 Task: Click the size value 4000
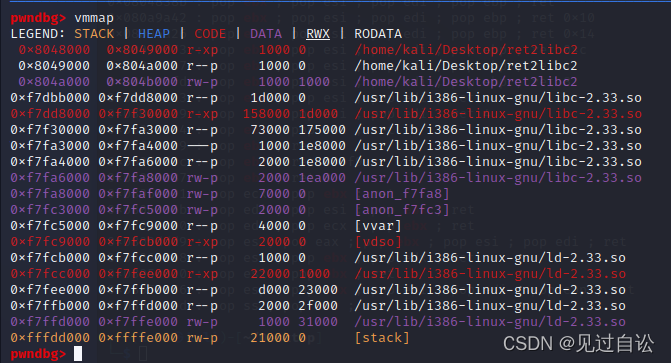[x=274, y=226]
